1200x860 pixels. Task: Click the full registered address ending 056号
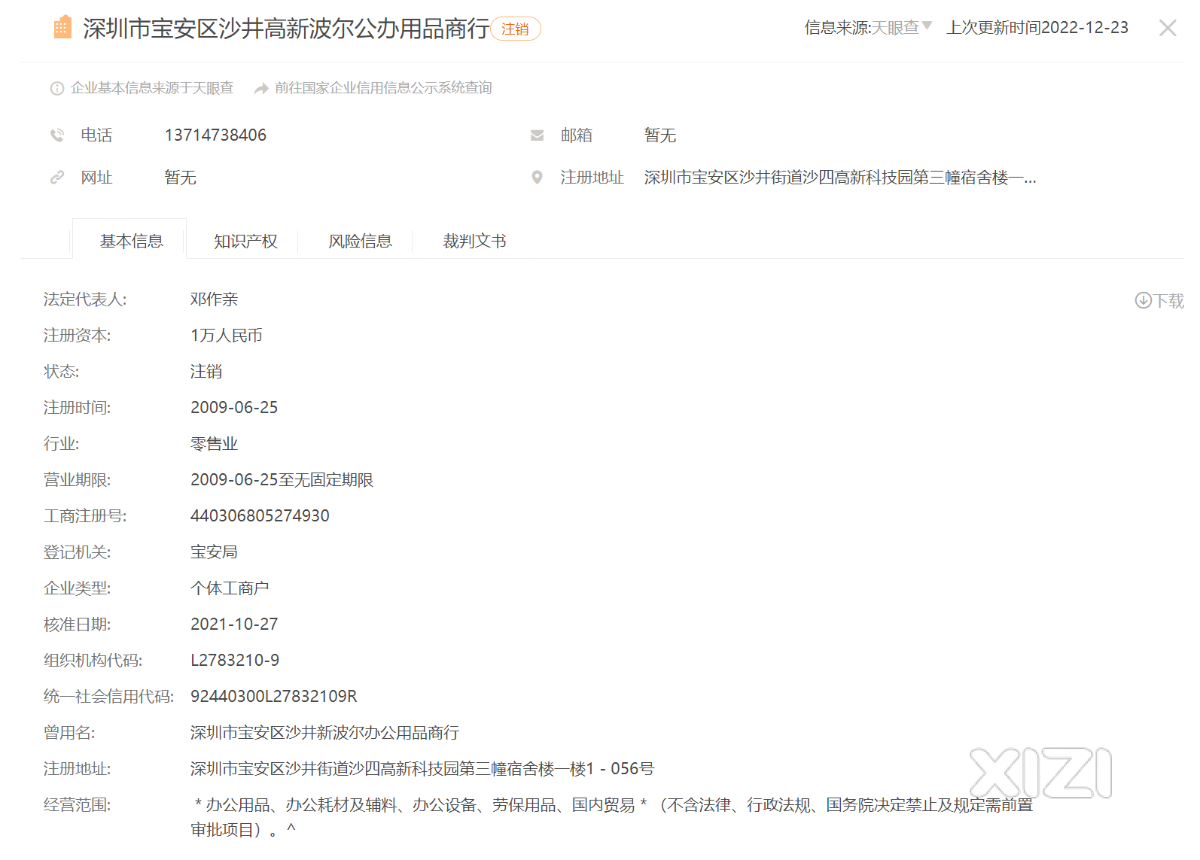tap(422, 769)
